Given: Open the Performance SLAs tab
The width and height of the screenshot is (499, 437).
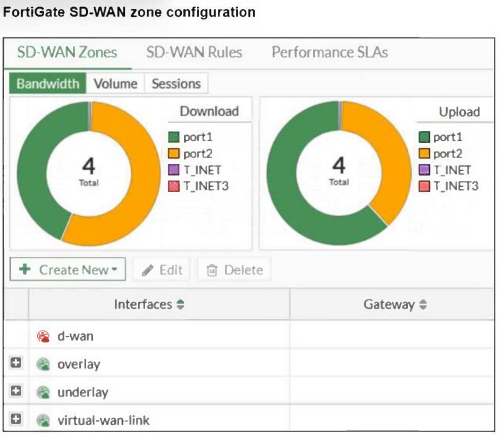Looking at the screenshot, I should tap(330, 52).
